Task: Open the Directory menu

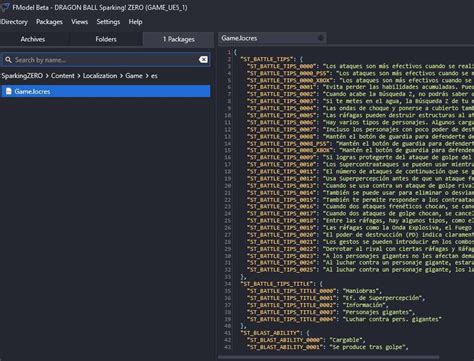Action: tap(14, 22)
